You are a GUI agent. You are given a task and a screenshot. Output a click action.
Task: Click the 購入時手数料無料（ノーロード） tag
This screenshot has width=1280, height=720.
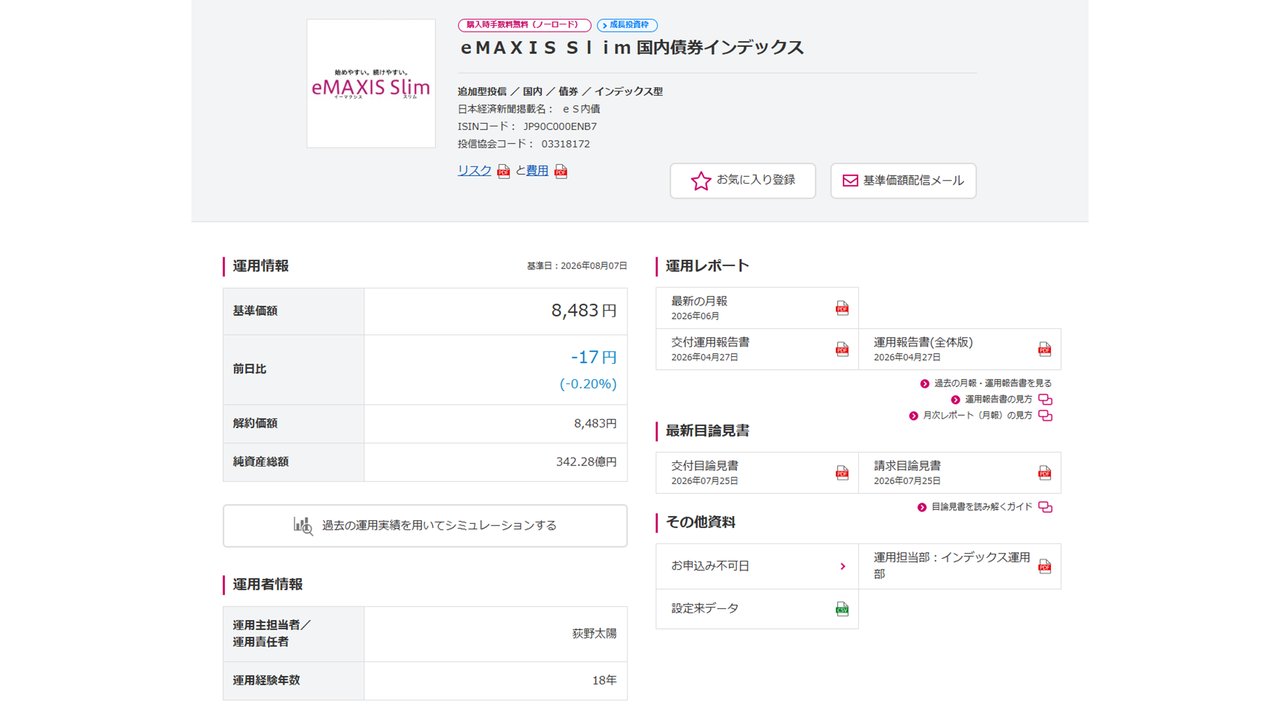point(525,25)
